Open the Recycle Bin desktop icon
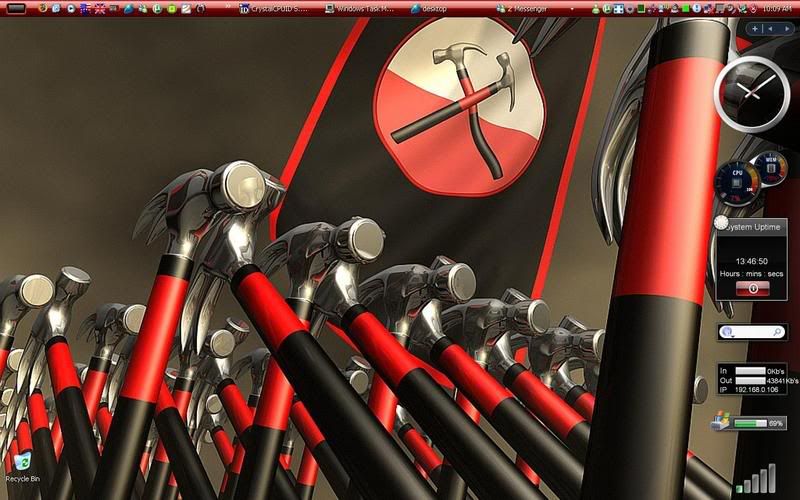Image resolution: width=800 pixels, height=500 pixels. click(x=22, y=466)
